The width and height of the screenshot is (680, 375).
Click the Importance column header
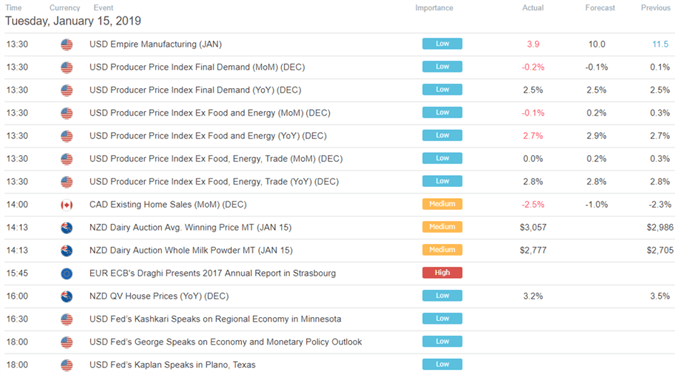[434, 8]
